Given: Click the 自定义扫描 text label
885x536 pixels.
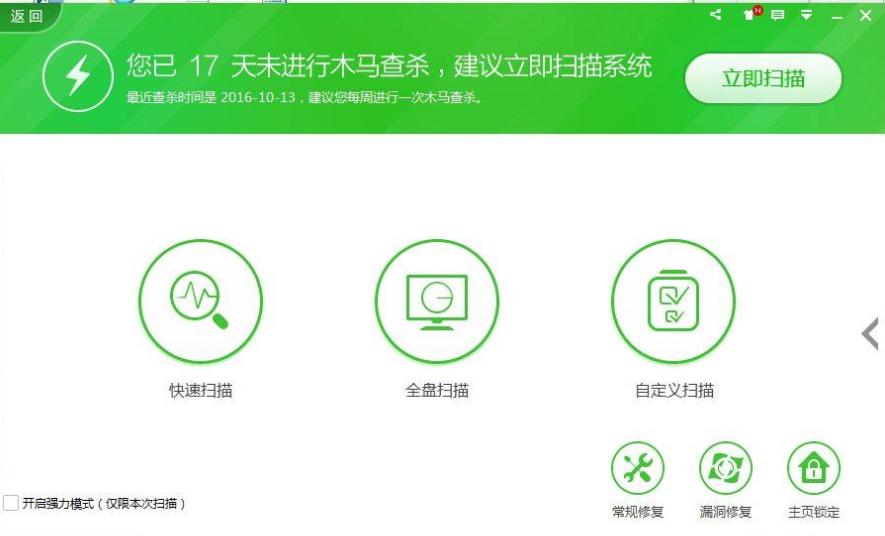Looking at the screenshot, I should point(674,391).
